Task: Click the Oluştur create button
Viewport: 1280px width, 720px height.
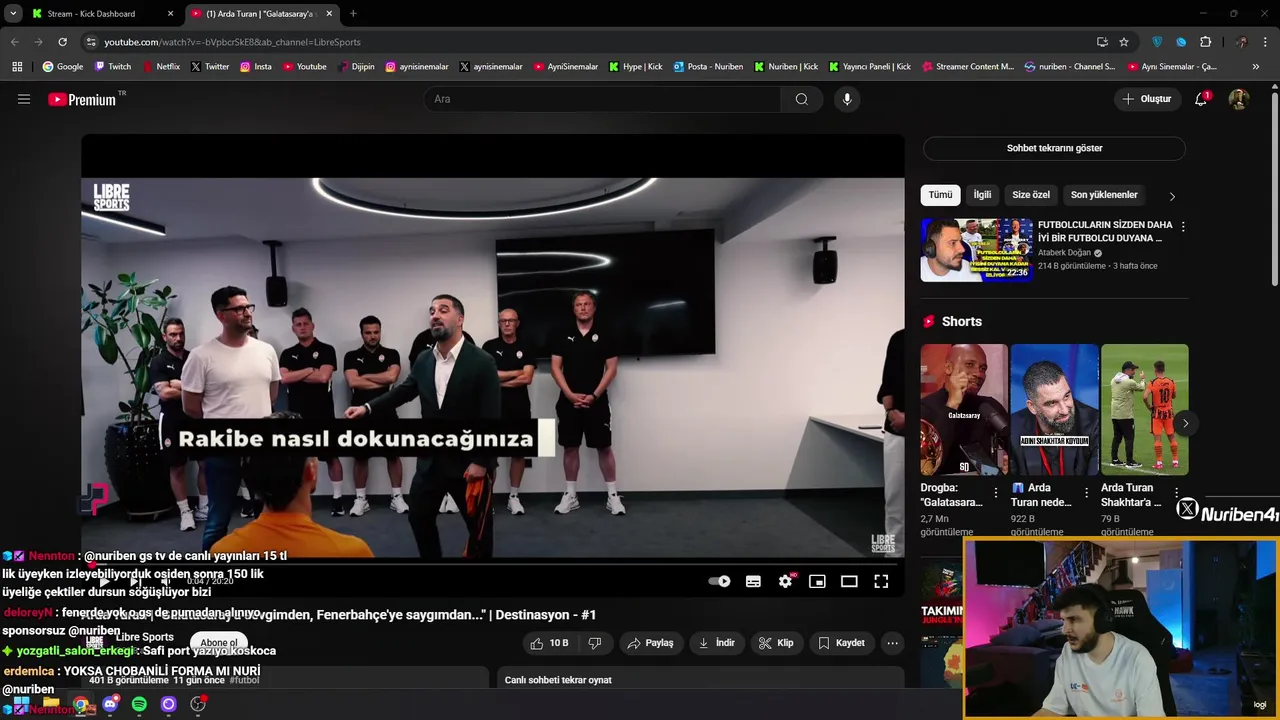Action: click(1146, 99)
